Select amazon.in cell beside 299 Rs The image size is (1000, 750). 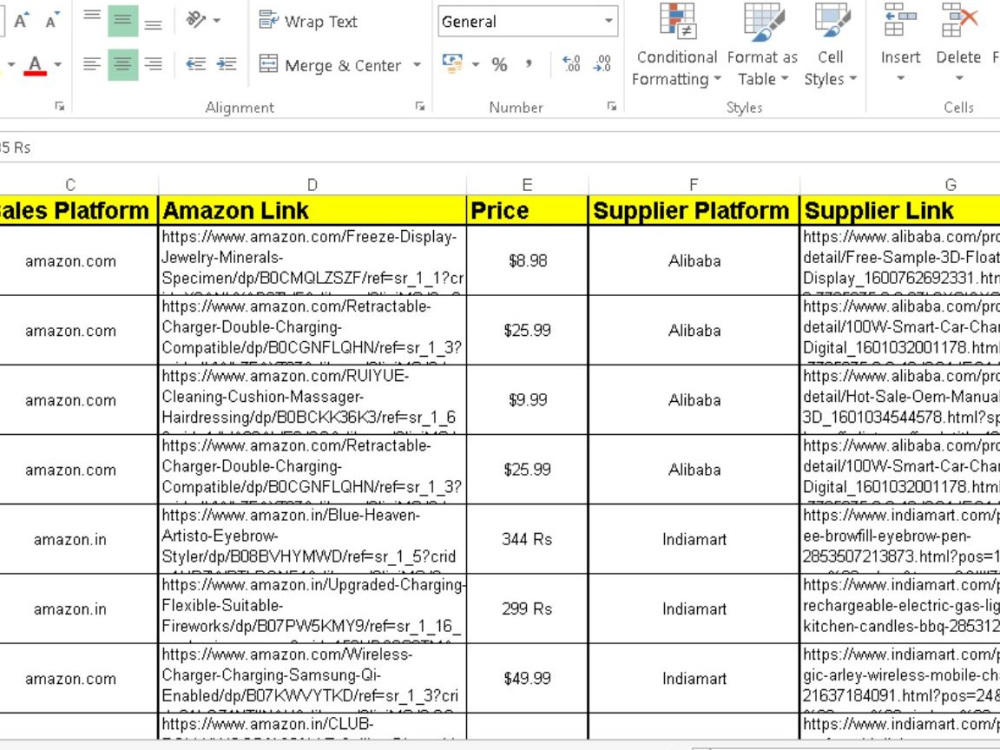pos(78,609)
